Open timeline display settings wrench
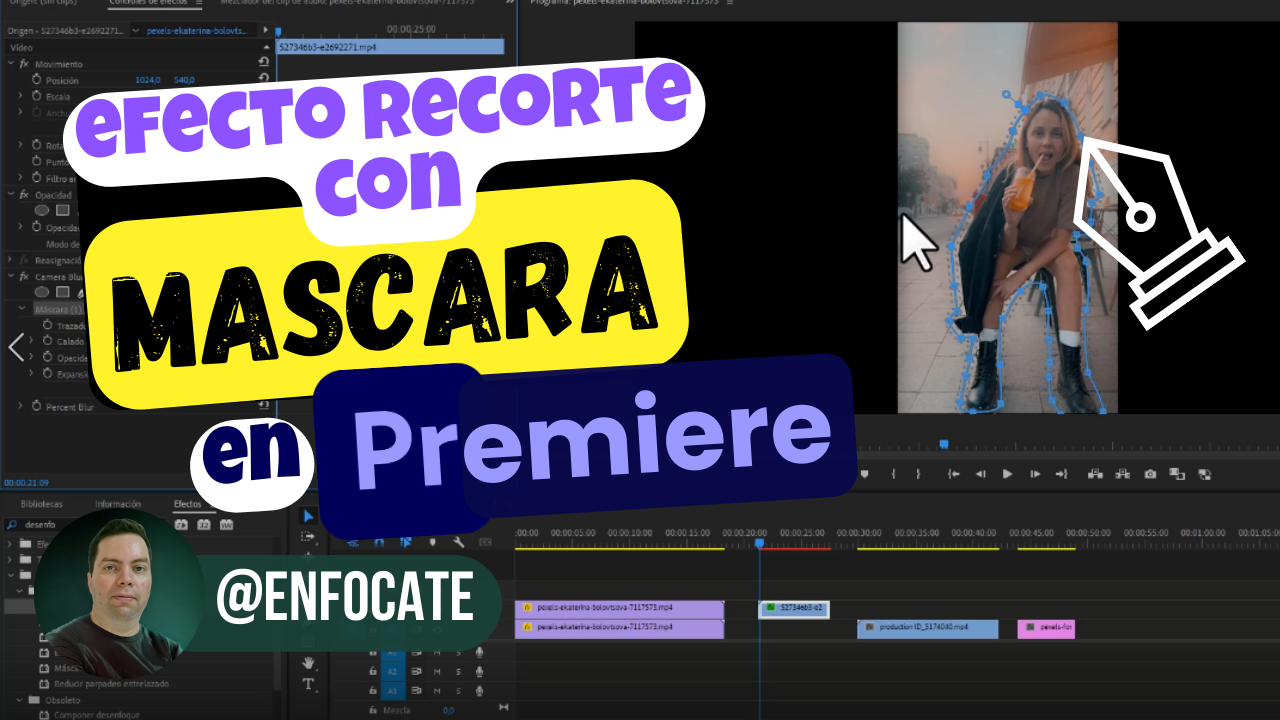The height and width of the screenshot is (720, 1280). pos(458,542)
